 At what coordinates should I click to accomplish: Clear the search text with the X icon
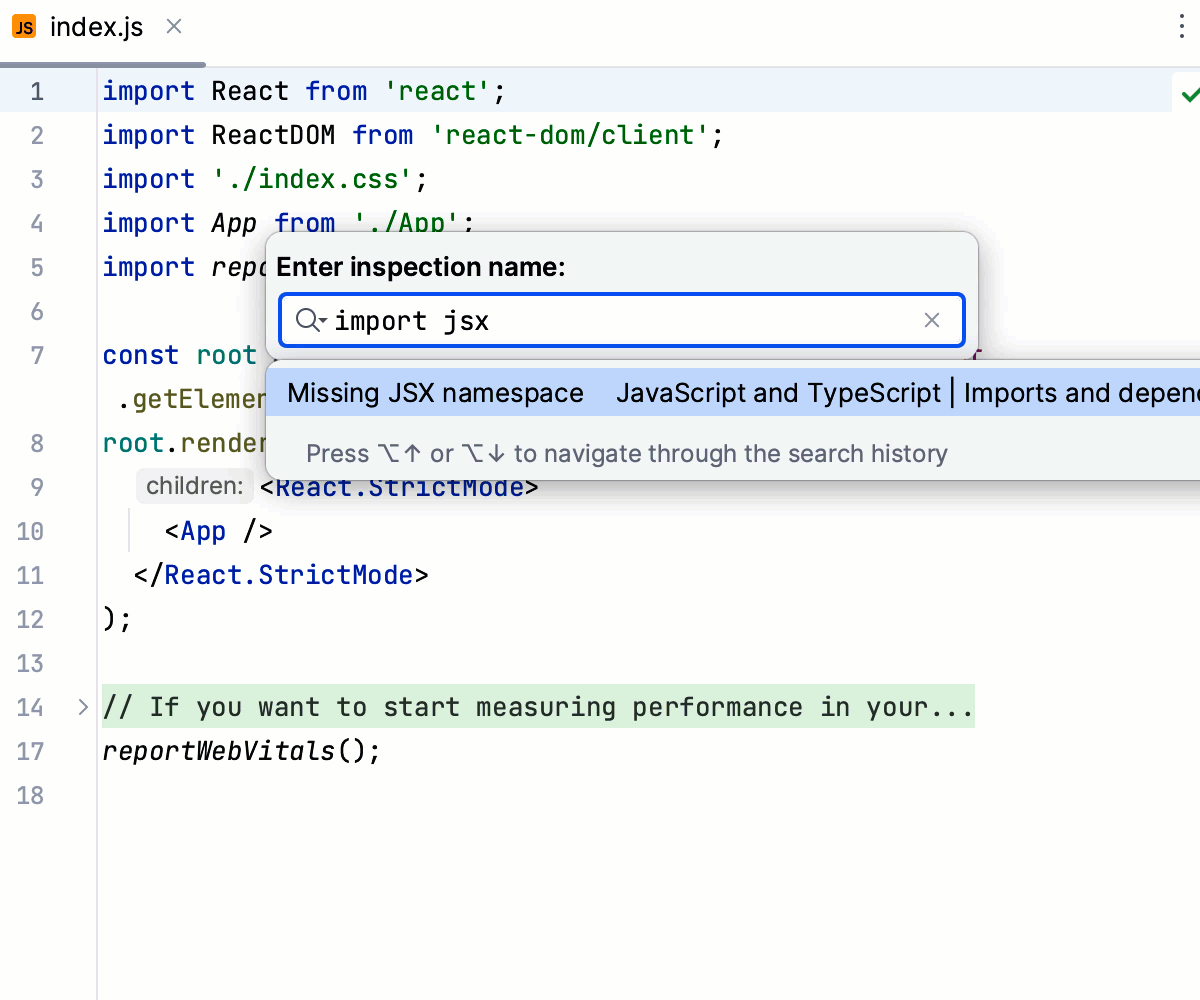pos(932,320)
